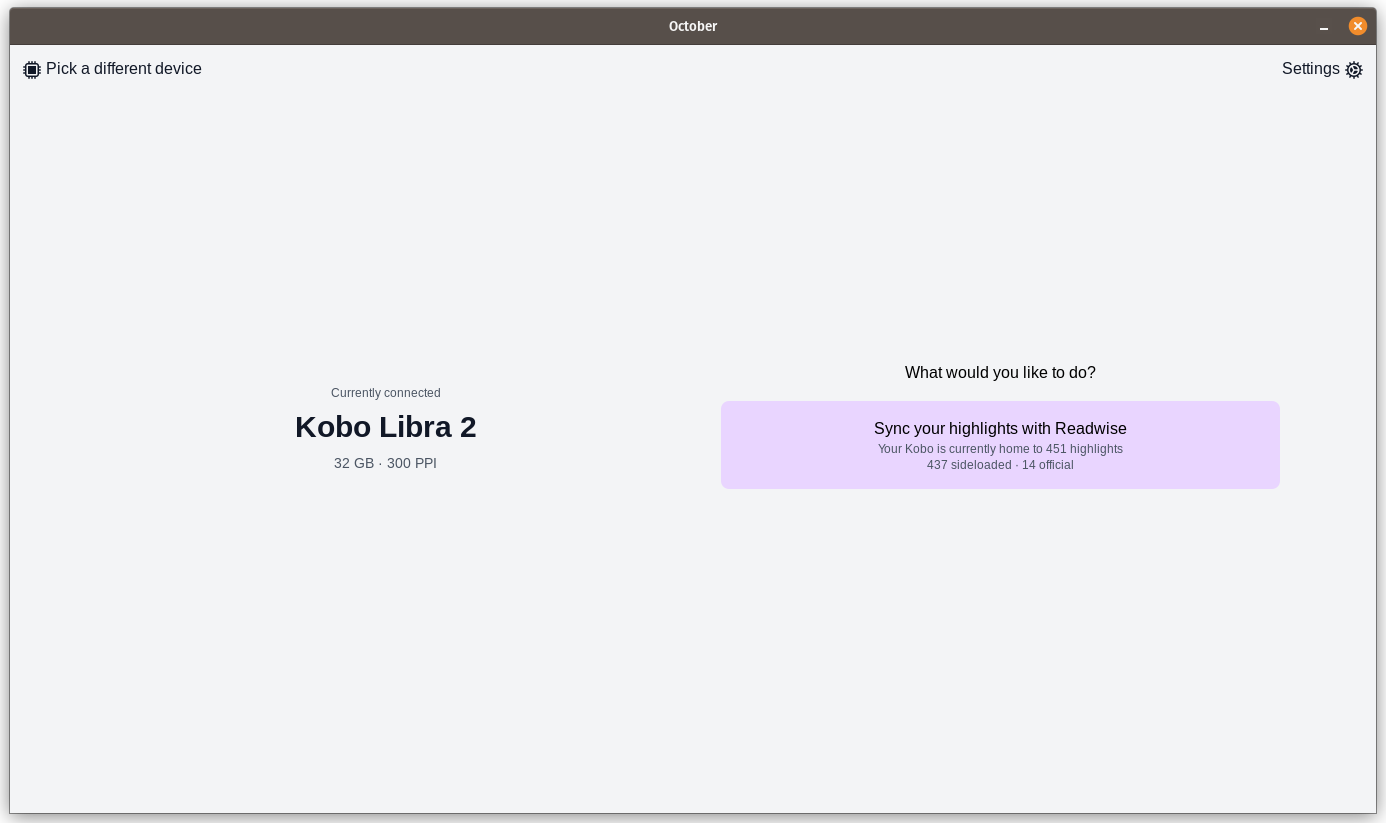Select the Kobo Libra 2 device name

tap(385, 427)
